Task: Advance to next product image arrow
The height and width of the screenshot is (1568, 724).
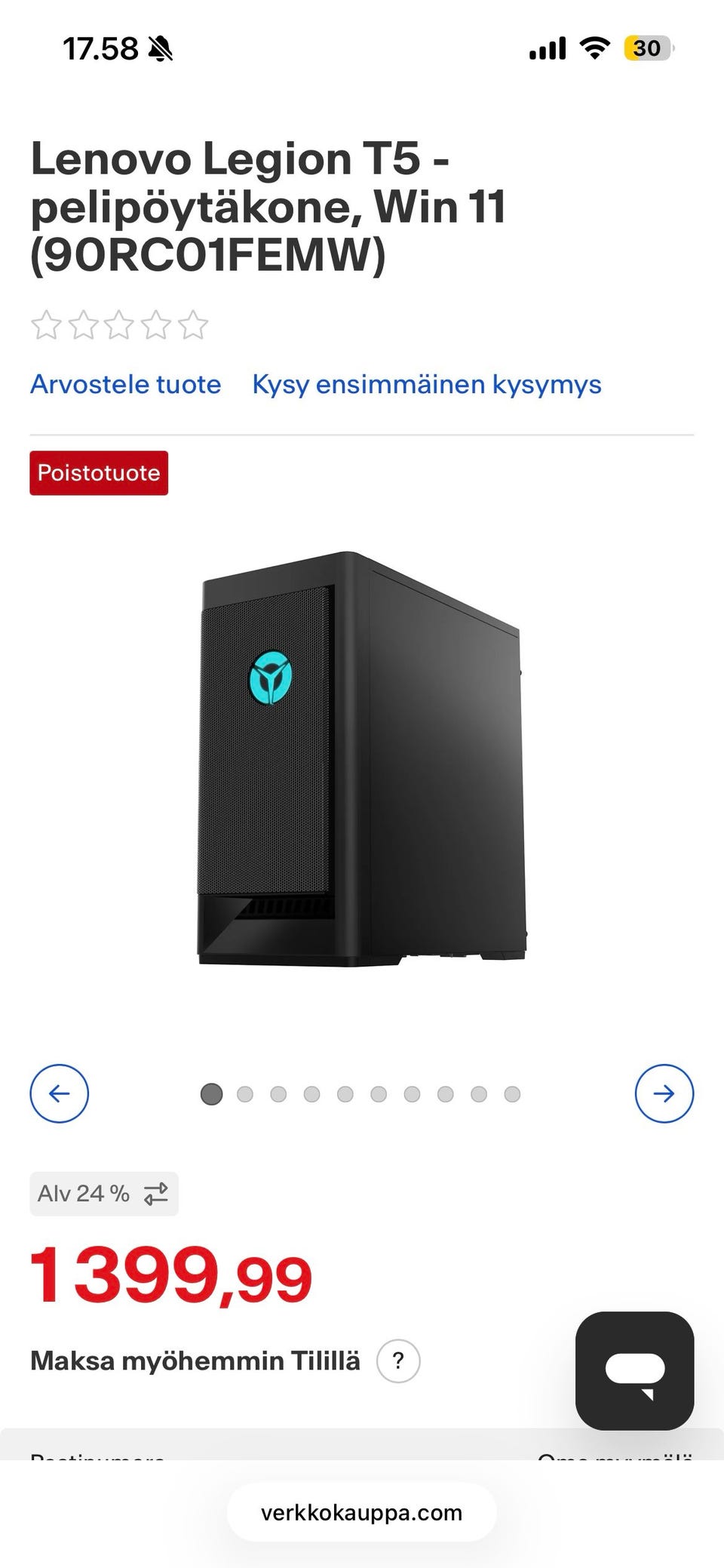Action: [x=664, y=1093]
